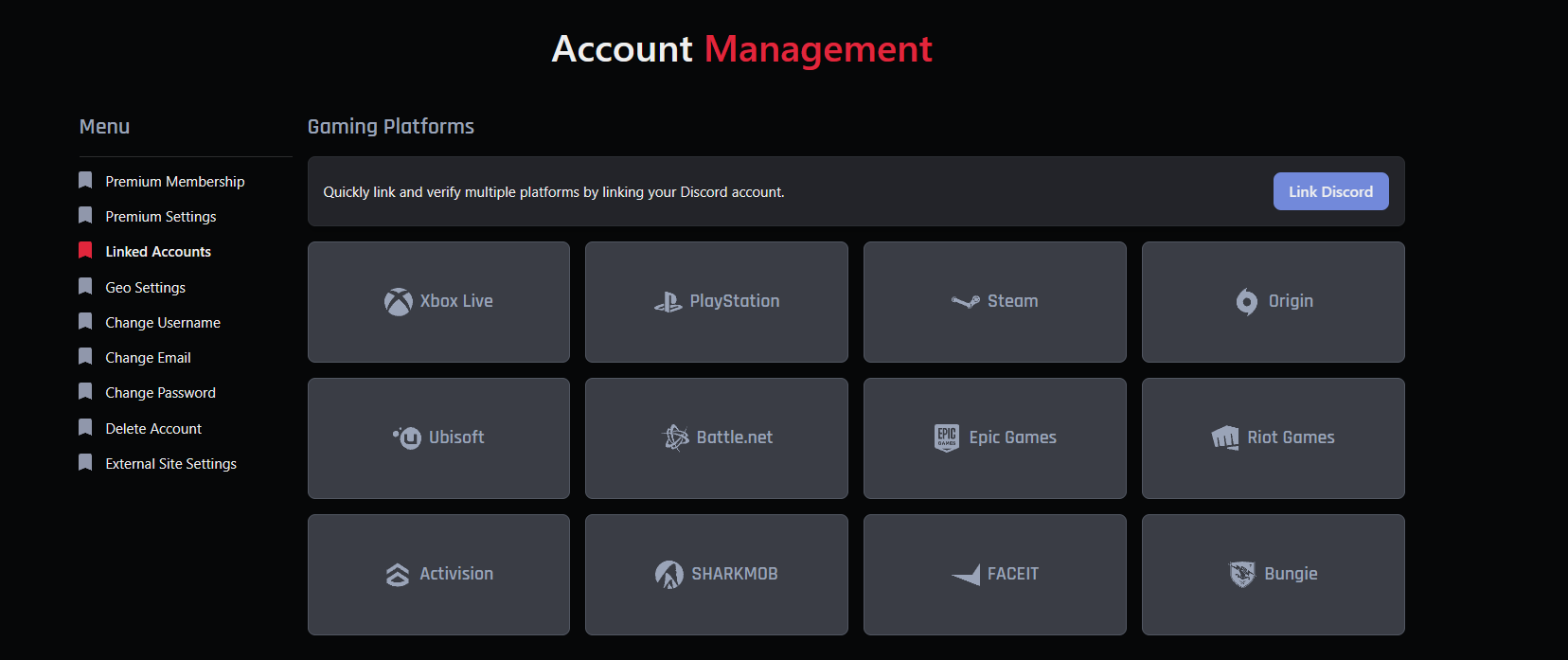Click the SHARKMOB shark icon
The image size is (1568, 660).
[669, 574]
